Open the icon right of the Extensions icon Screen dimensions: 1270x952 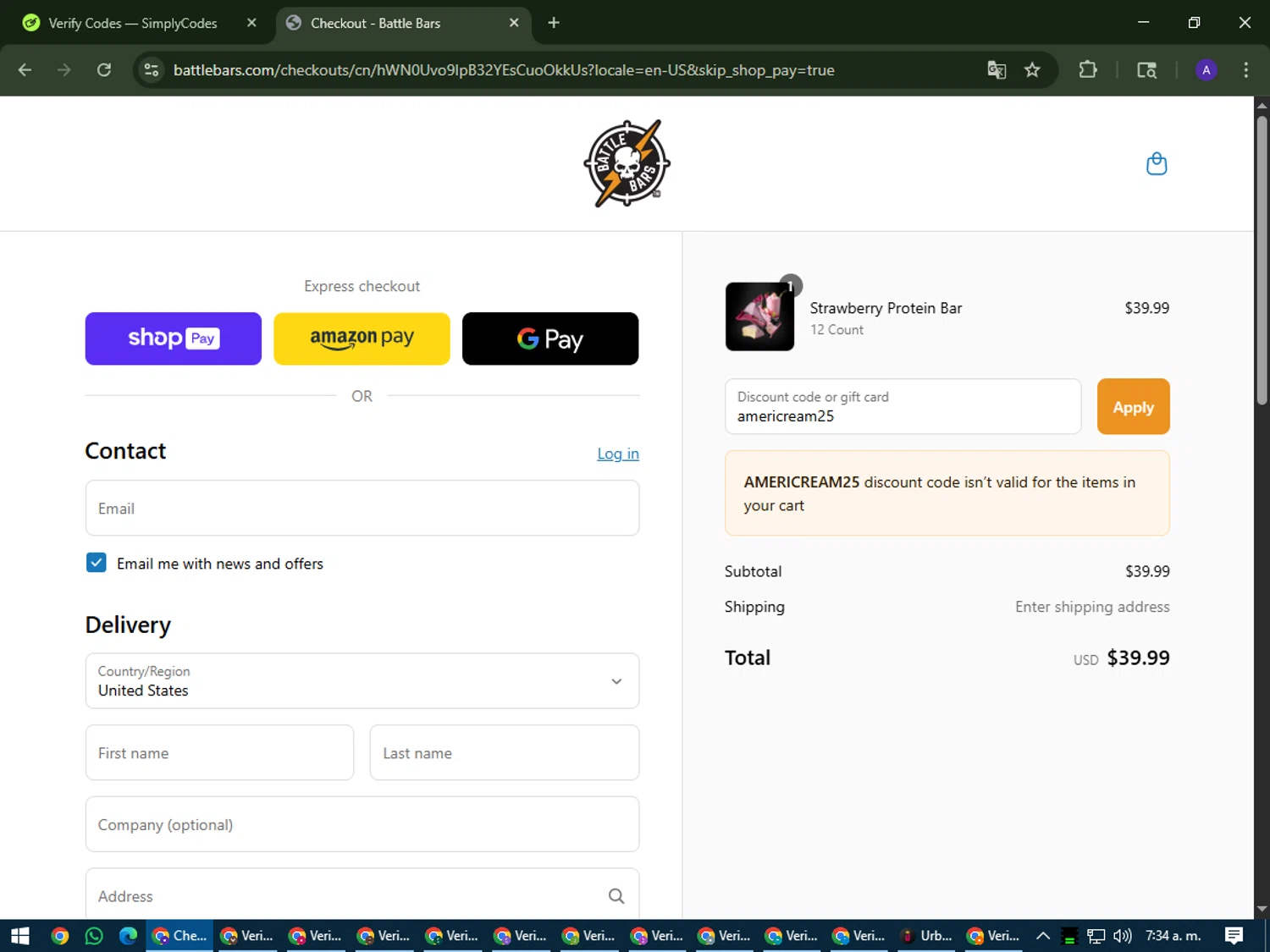tap(1146, 70)
